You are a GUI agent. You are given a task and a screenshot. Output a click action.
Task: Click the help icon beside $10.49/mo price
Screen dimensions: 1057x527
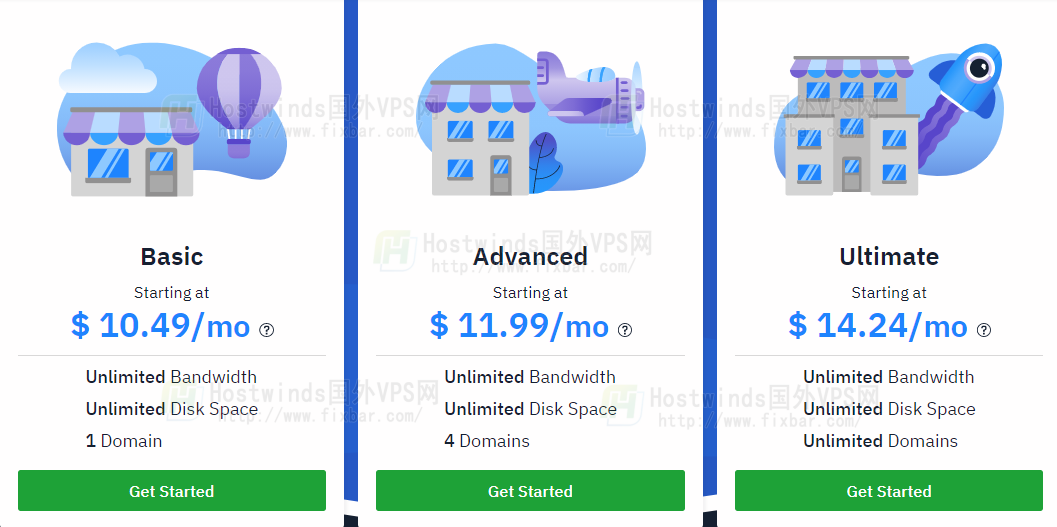(267, 330)
